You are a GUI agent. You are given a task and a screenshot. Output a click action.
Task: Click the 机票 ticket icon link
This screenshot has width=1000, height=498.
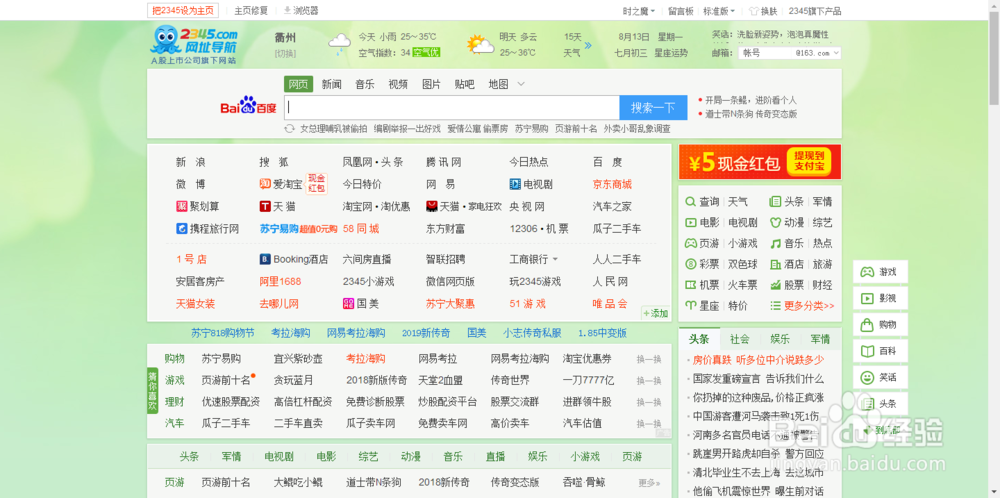702,285
